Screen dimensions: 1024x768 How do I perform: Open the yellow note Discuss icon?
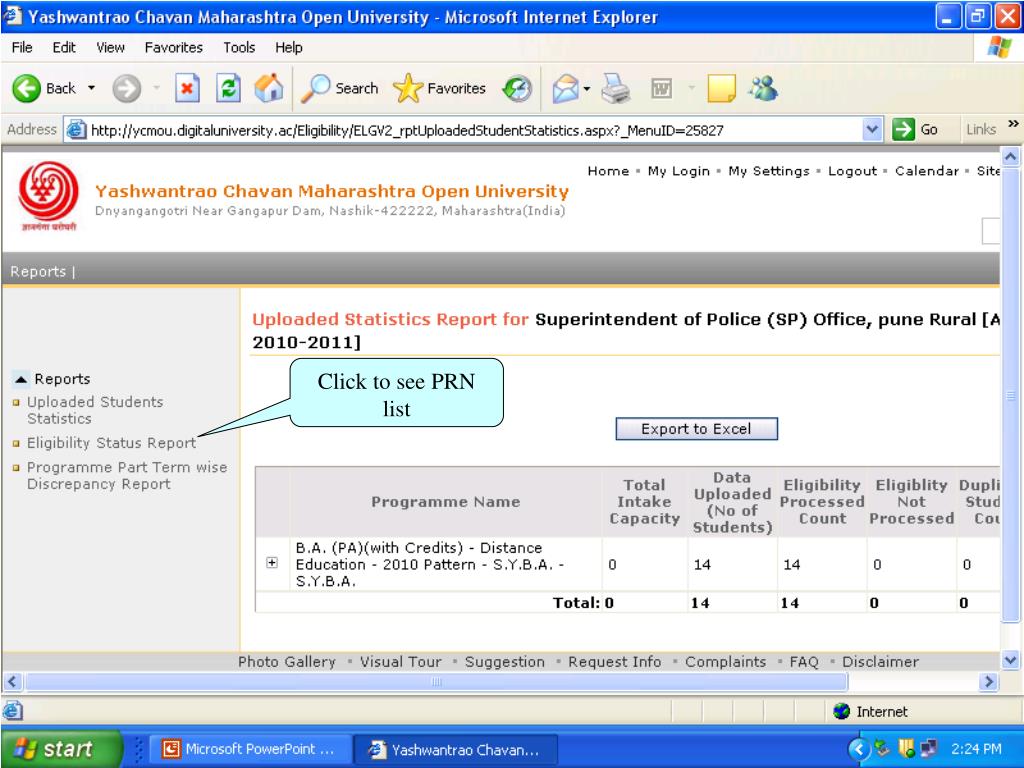pyautogui.click(x=721, y=88)
